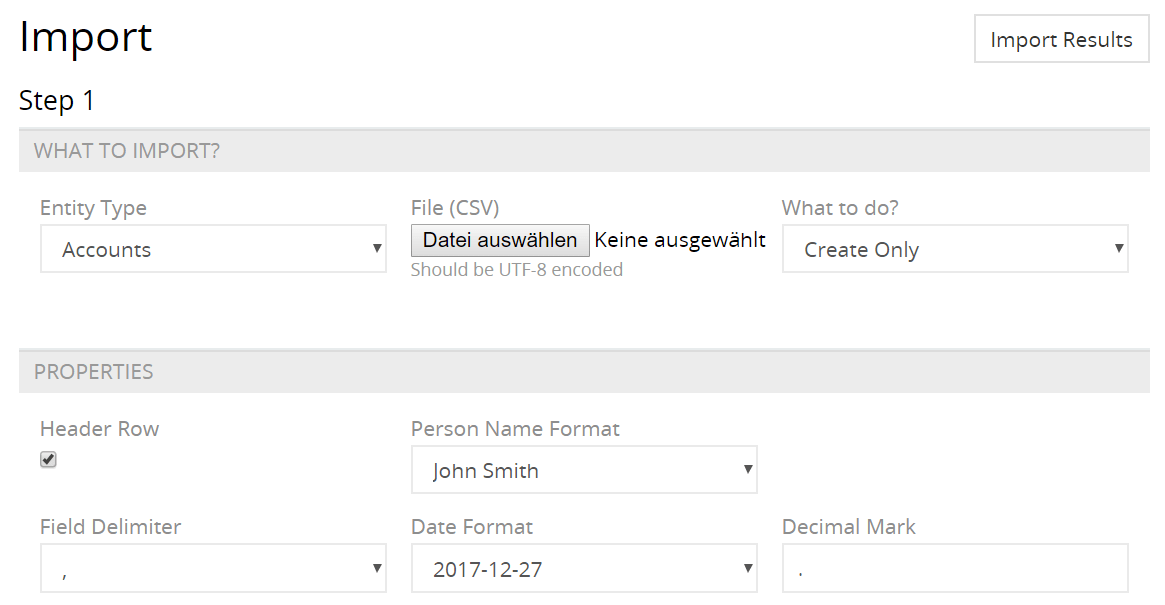This screenshot has width=1165, height=605.
Task: Focus the Decimal Mark input field
Action: [955, 569]
